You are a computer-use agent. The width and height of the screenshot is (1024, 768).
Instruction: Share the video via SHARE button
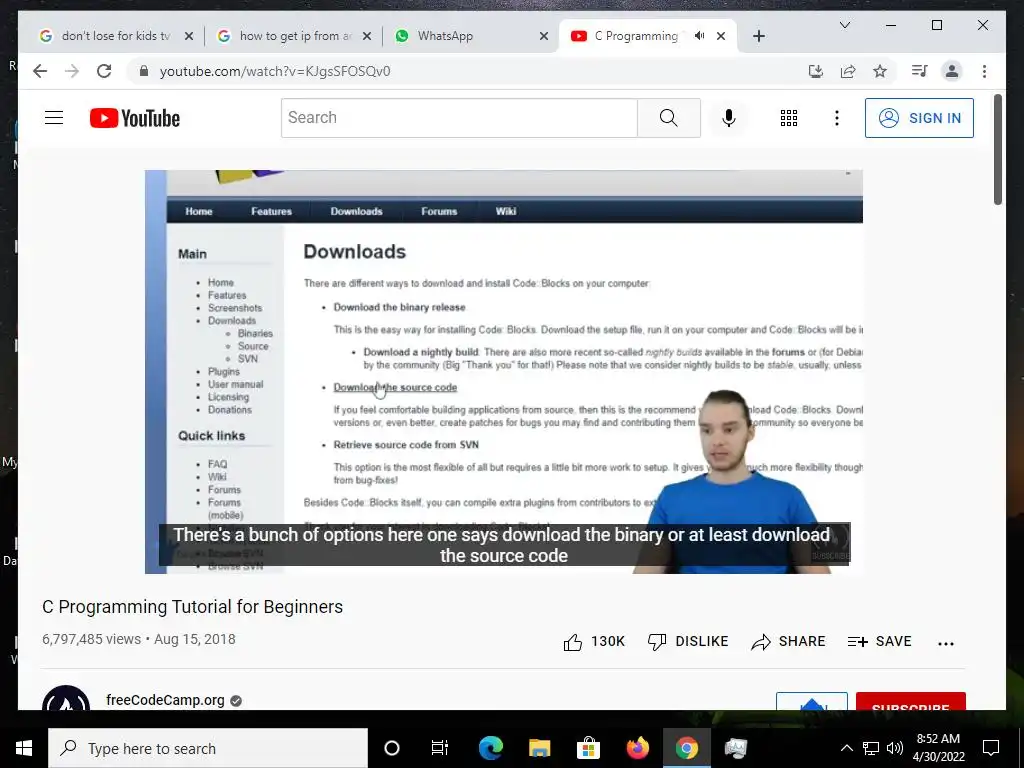[x=788, y=641]
